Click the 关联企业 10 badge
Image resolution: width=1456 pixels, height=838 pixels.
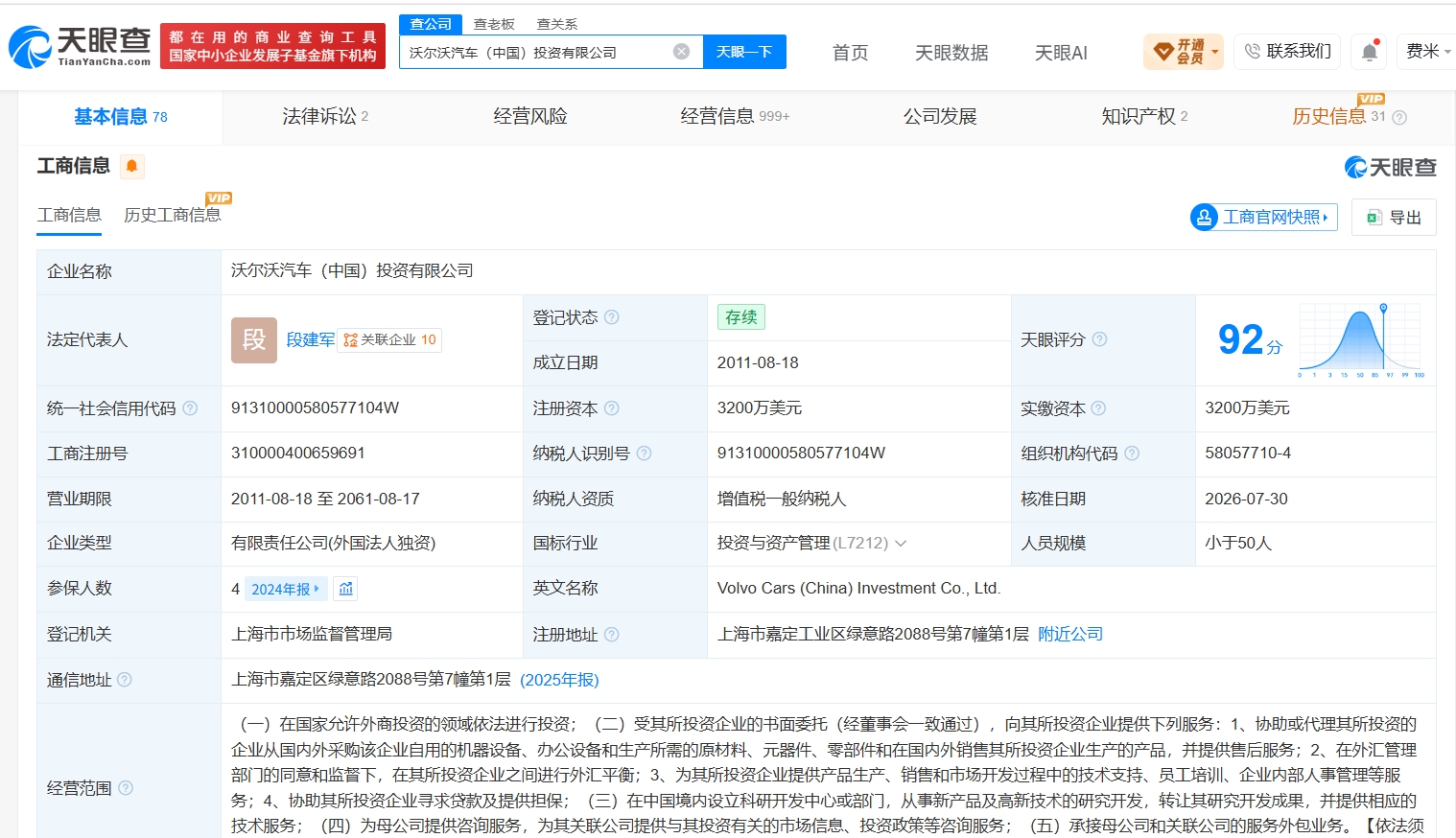click(x=389, y=339)
